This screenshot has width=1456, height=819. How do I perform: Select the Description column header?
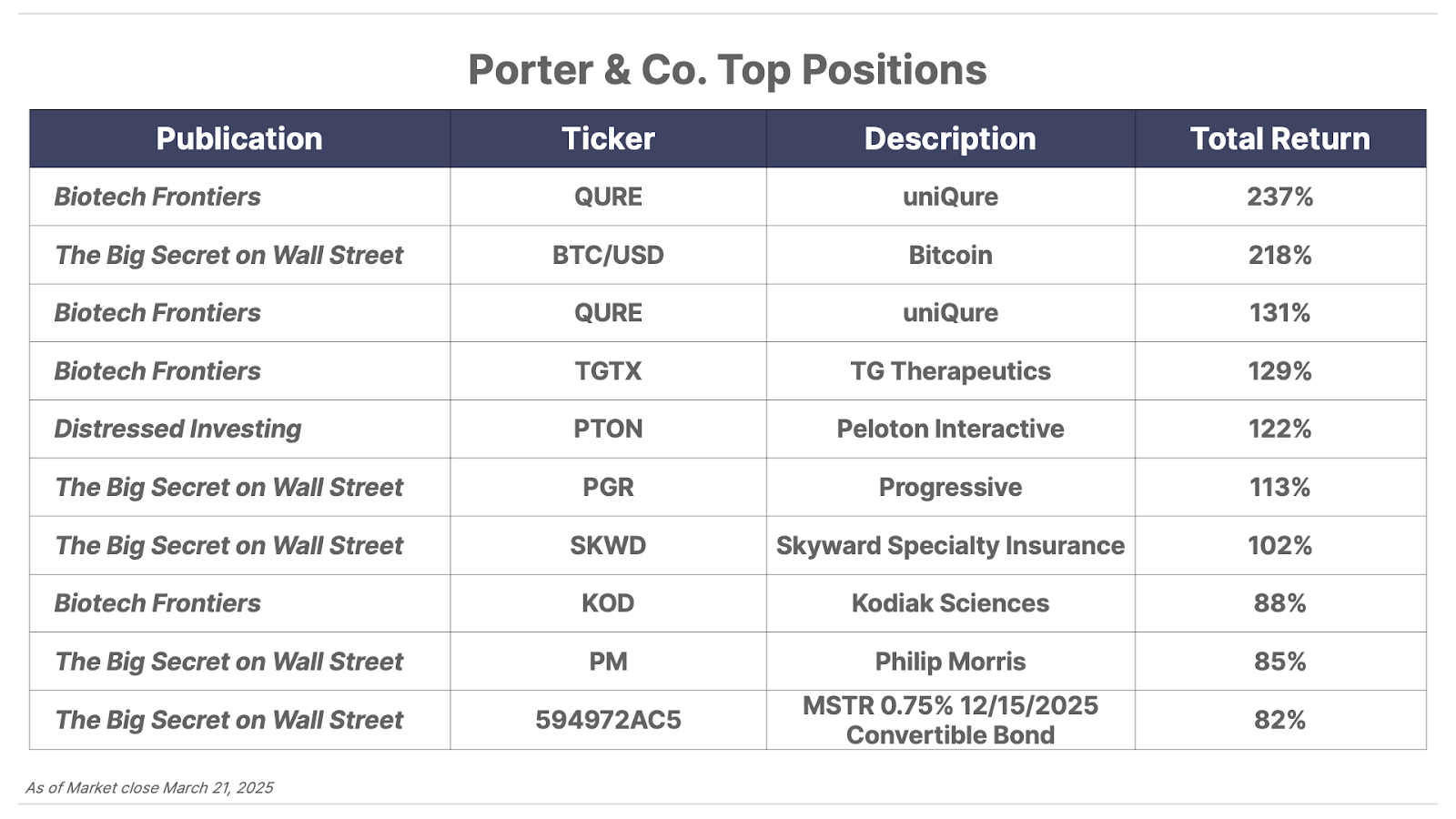950,138
